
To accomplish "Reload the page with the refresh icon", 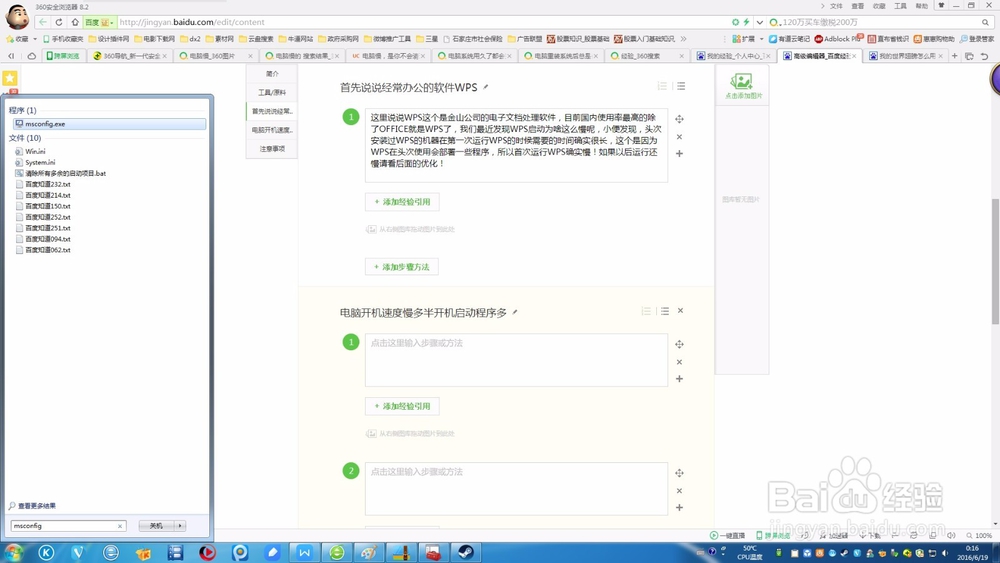I will coord(59,22).
